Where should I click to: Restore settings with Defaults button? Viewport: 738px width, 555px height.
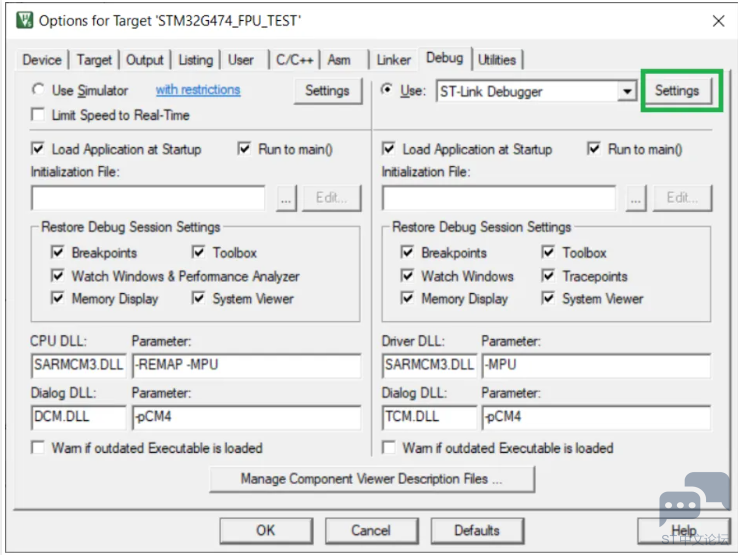coord(477,531)
